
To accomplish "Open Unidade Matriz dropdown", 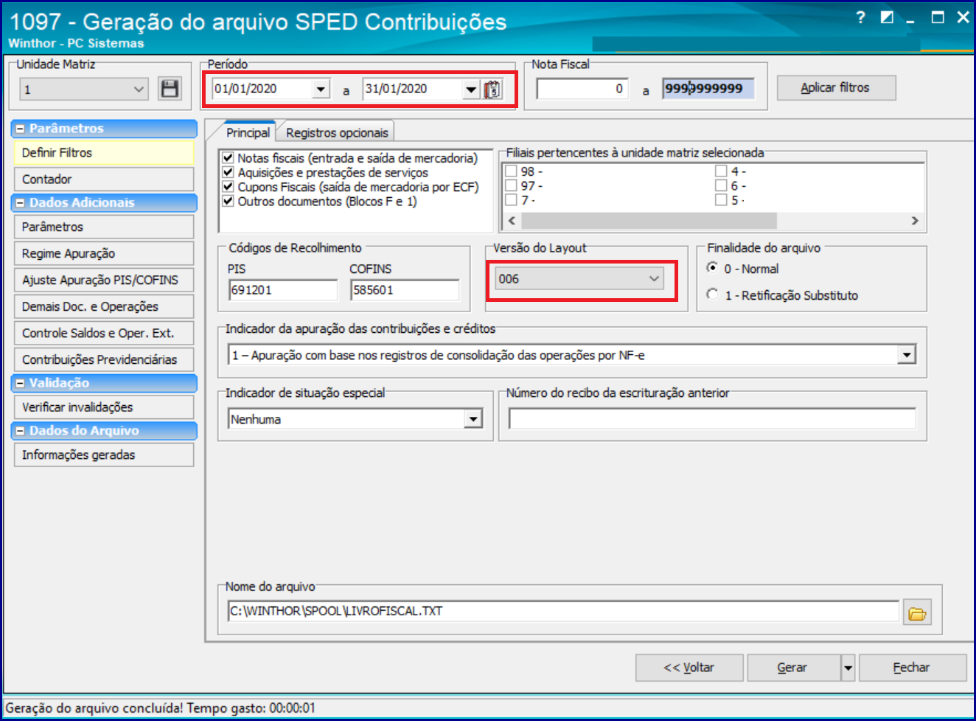I will [x=139, y=90].
